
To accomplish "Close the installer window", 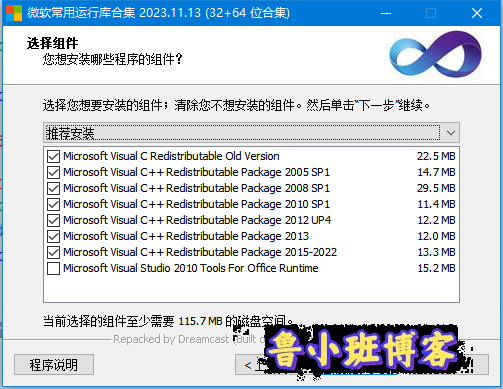I will [x=477, y=13].
